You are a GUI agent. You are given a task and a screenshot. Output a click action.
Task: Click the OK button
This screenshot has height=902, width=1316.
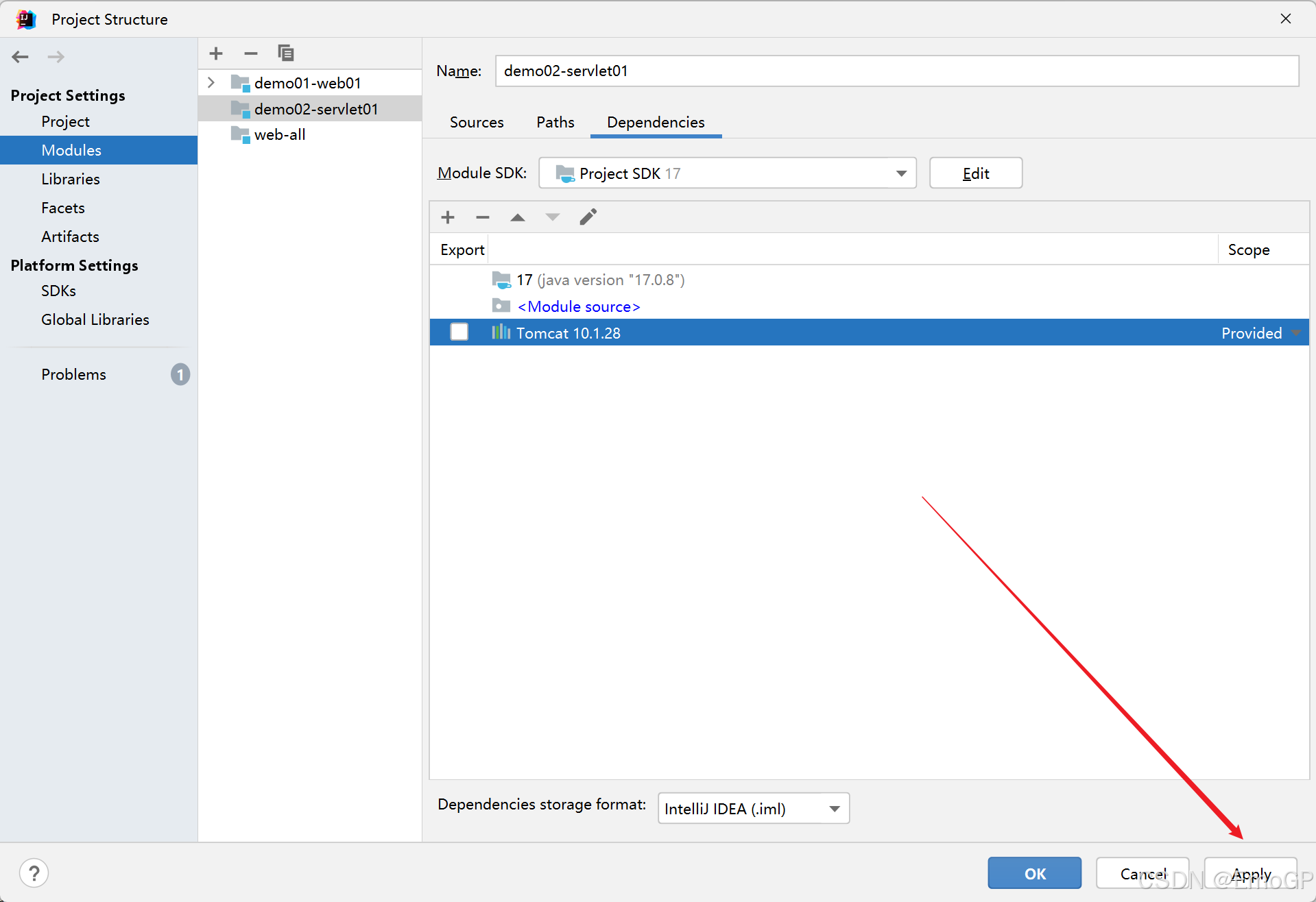(1035, 873)
